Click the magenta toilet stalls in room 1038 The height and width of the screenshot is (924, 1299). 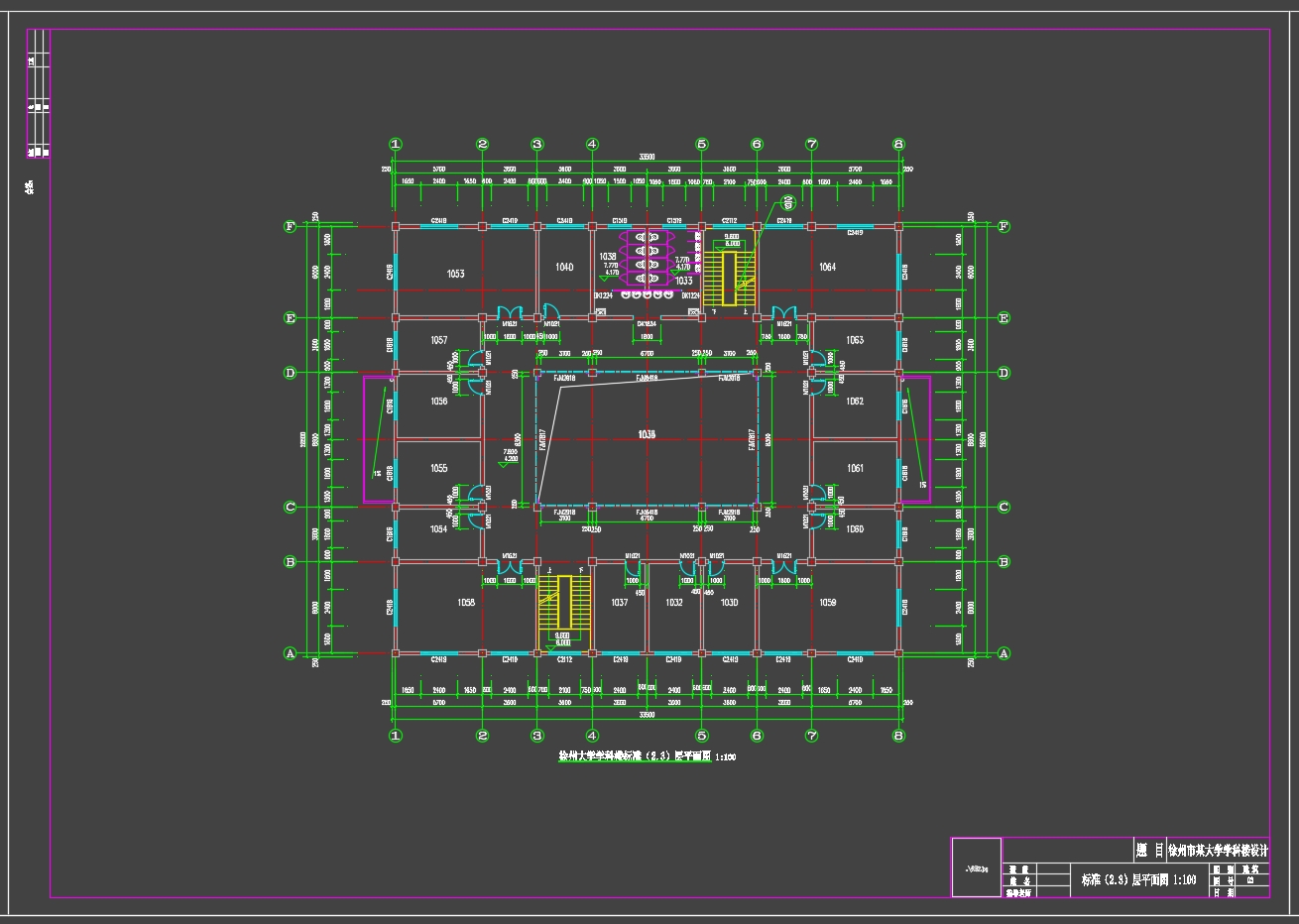(647, 262)
